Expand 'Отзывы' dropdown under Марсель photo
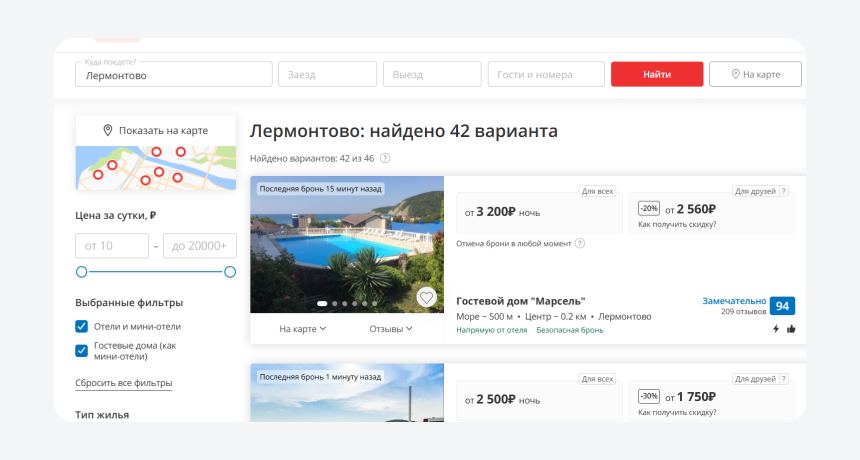 [391, 328]
